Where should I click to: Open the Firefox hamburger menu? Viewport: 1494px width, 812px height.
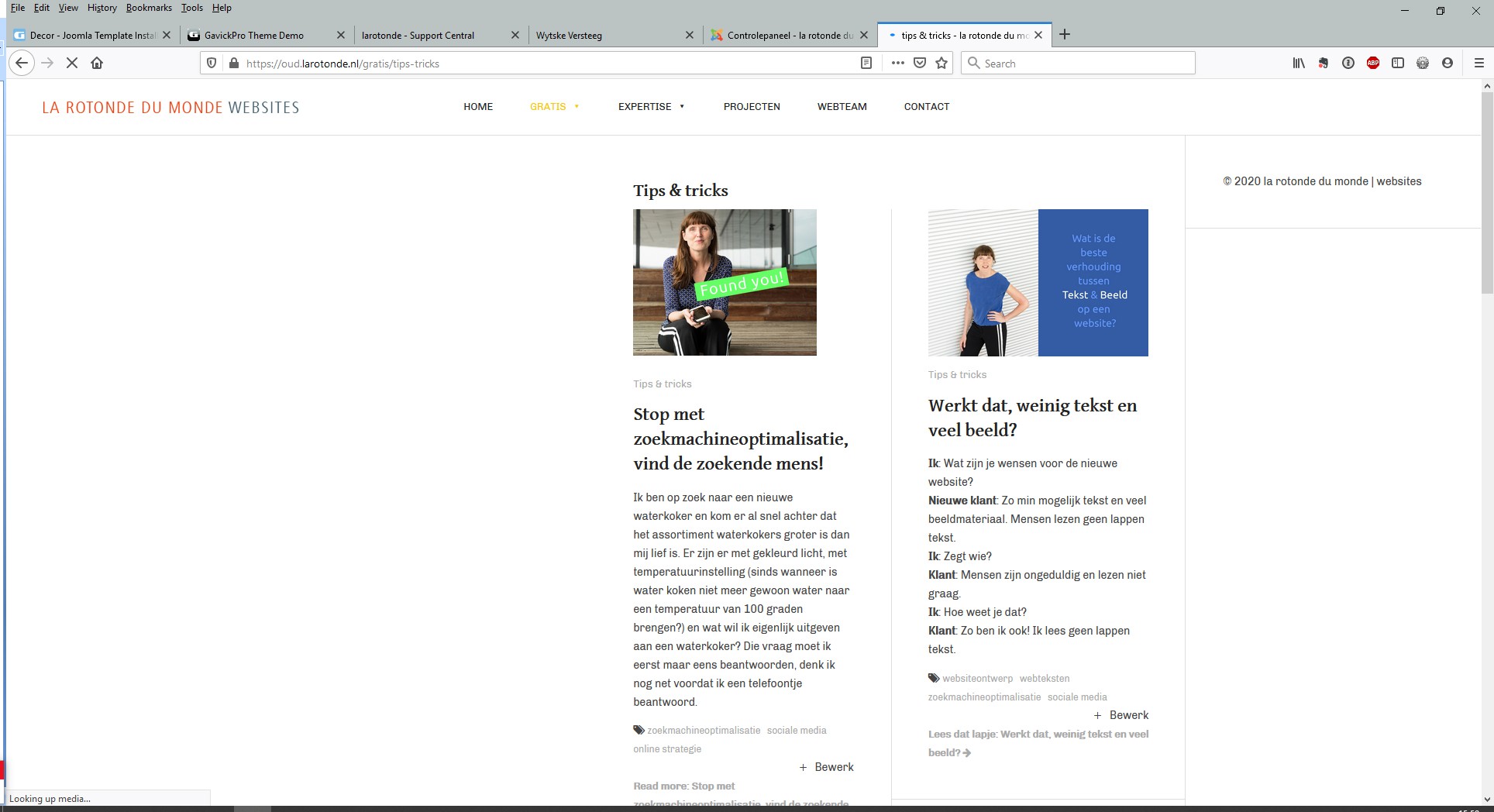[x=1479, y=64]
